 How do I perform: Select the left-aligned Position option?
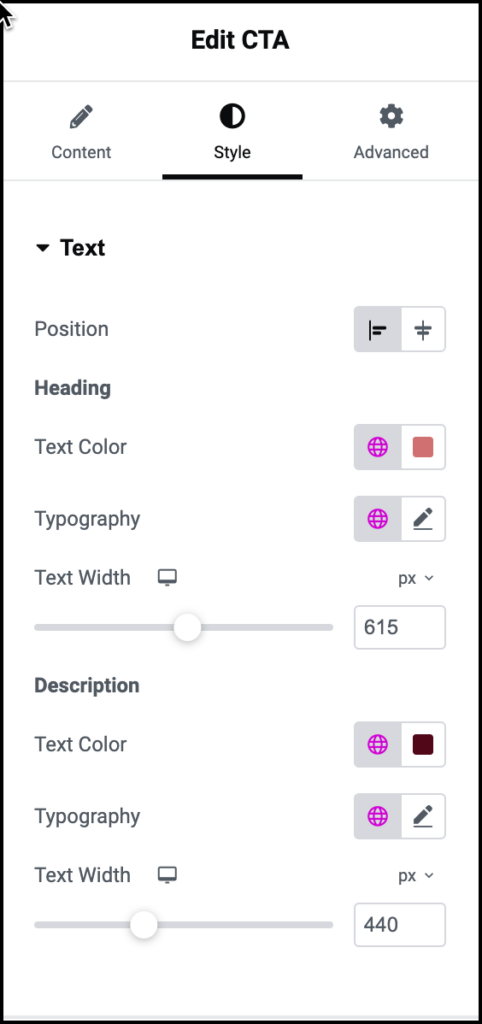378,330
